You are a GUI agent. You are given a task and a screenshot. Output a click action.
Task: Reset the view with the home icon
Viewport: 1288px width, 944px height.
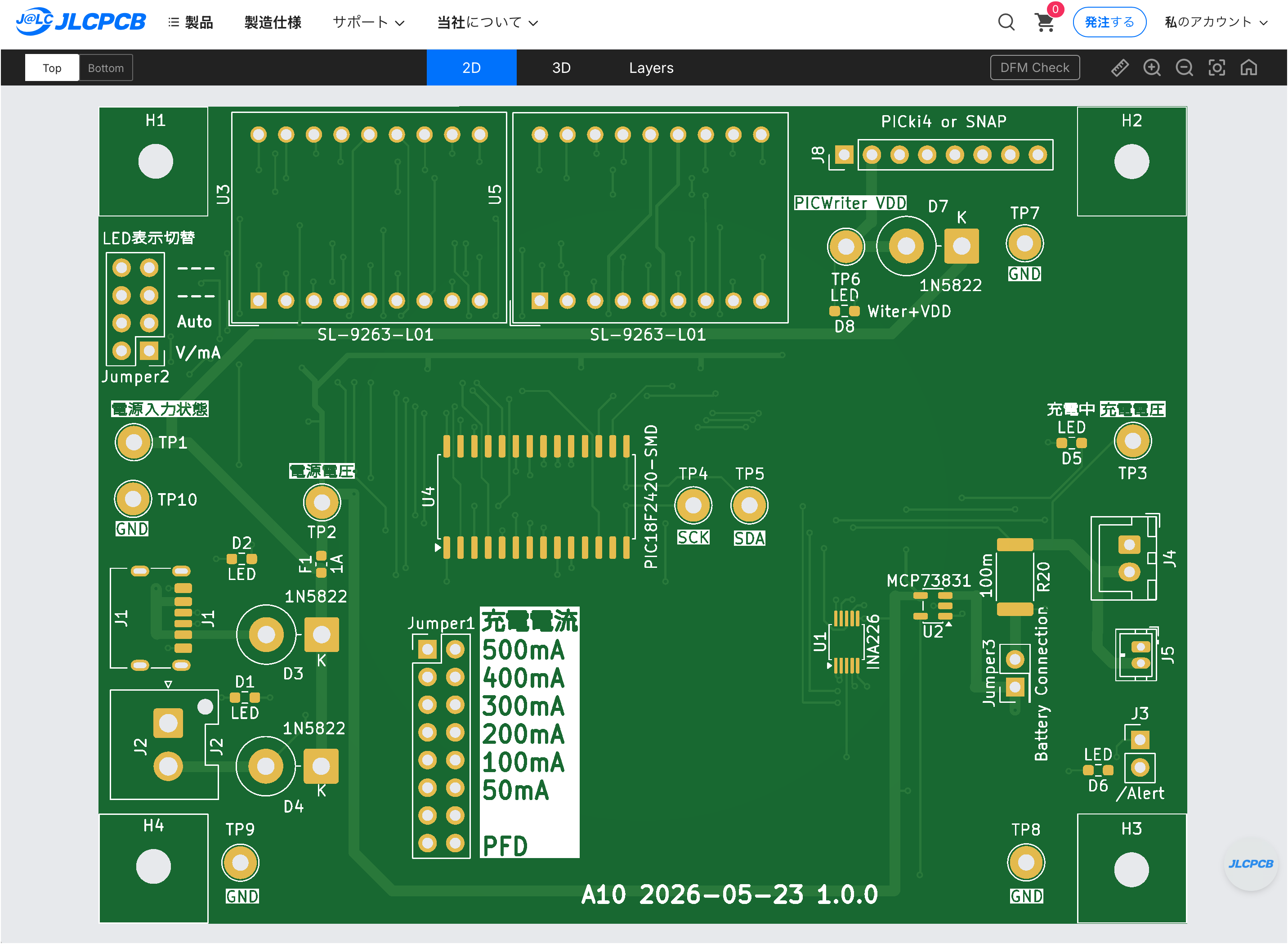click(x=1249, y=67)
